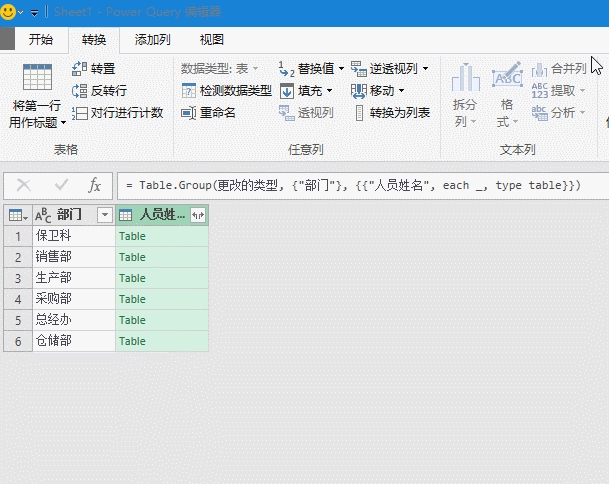Image resolution: width=609 pixels, height=484 pixels.
Task: Click the 反转行 button label
Action: click(x=109, y=91)
